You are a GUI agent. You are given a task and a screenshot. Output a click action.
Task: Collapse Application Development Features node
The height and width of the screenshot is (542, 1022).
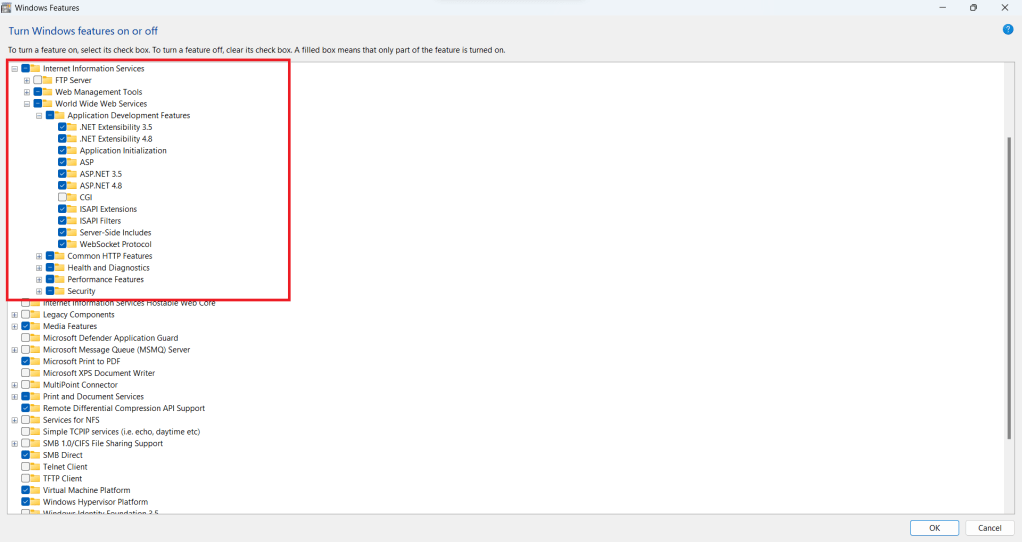[x=39, y=115]
